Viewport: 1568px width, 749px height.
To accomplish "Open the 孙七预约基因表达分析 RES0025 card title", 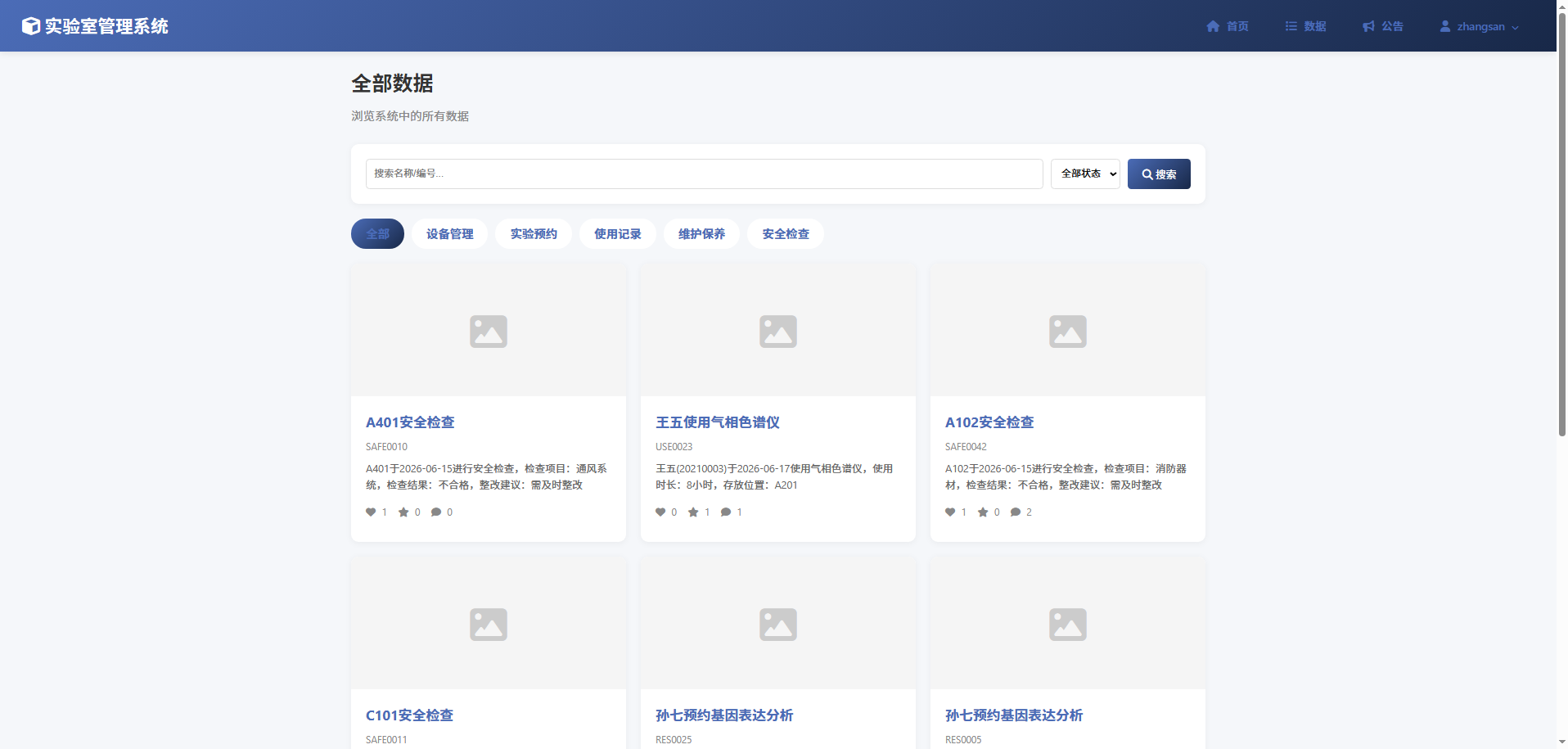I will [x=724, y=715].
